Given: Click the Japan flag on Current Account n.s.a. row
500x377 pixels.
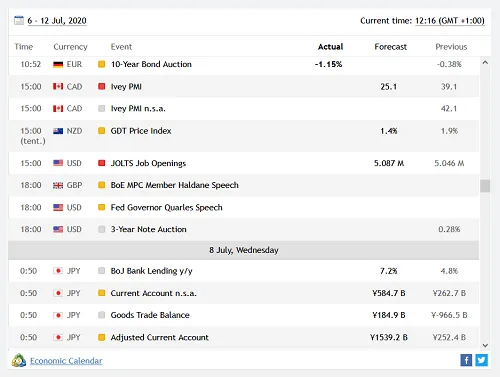Looking at the screenshot, I should point(58,293).
